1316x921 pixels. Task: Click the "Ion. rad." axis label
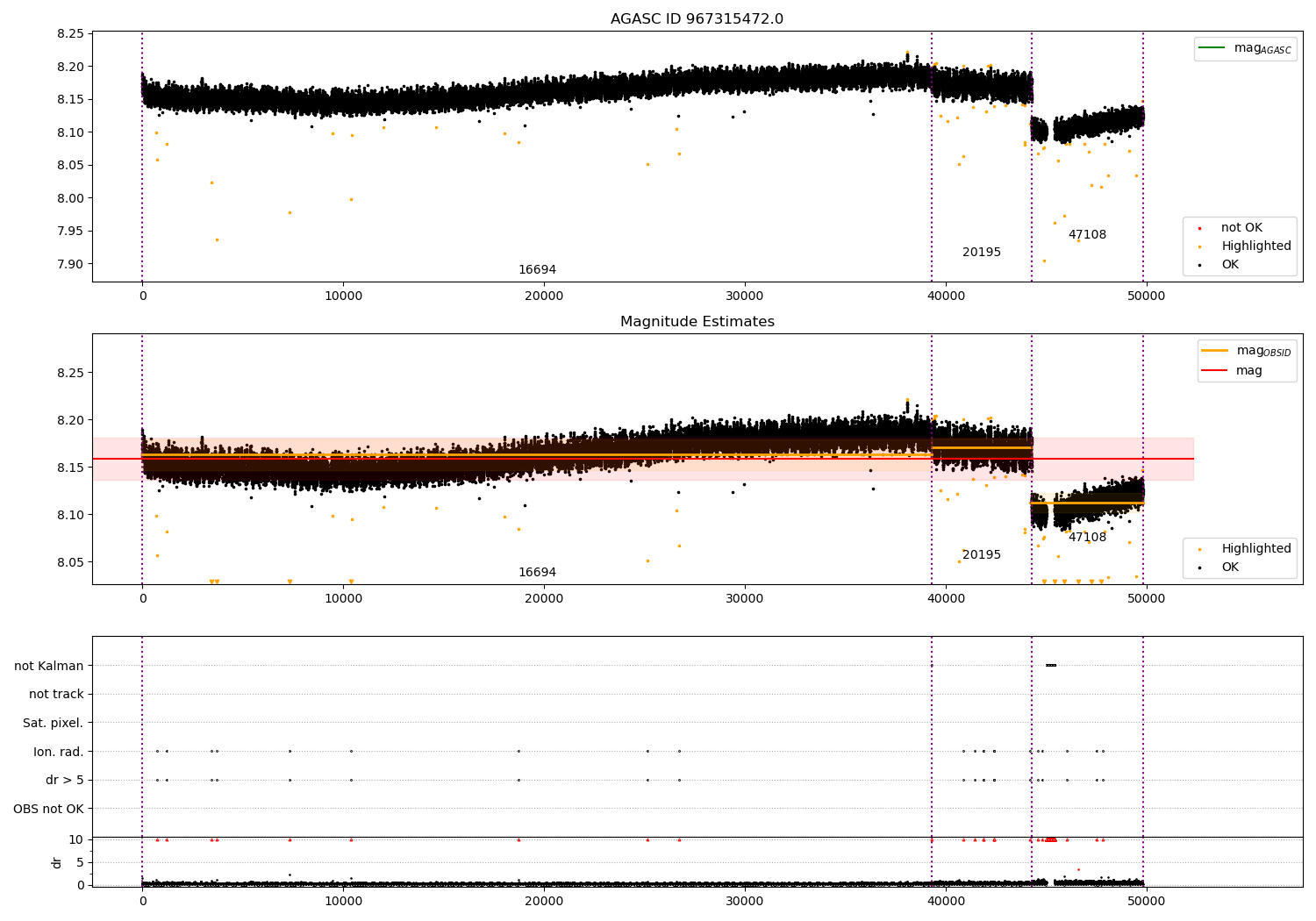(59, 752)
